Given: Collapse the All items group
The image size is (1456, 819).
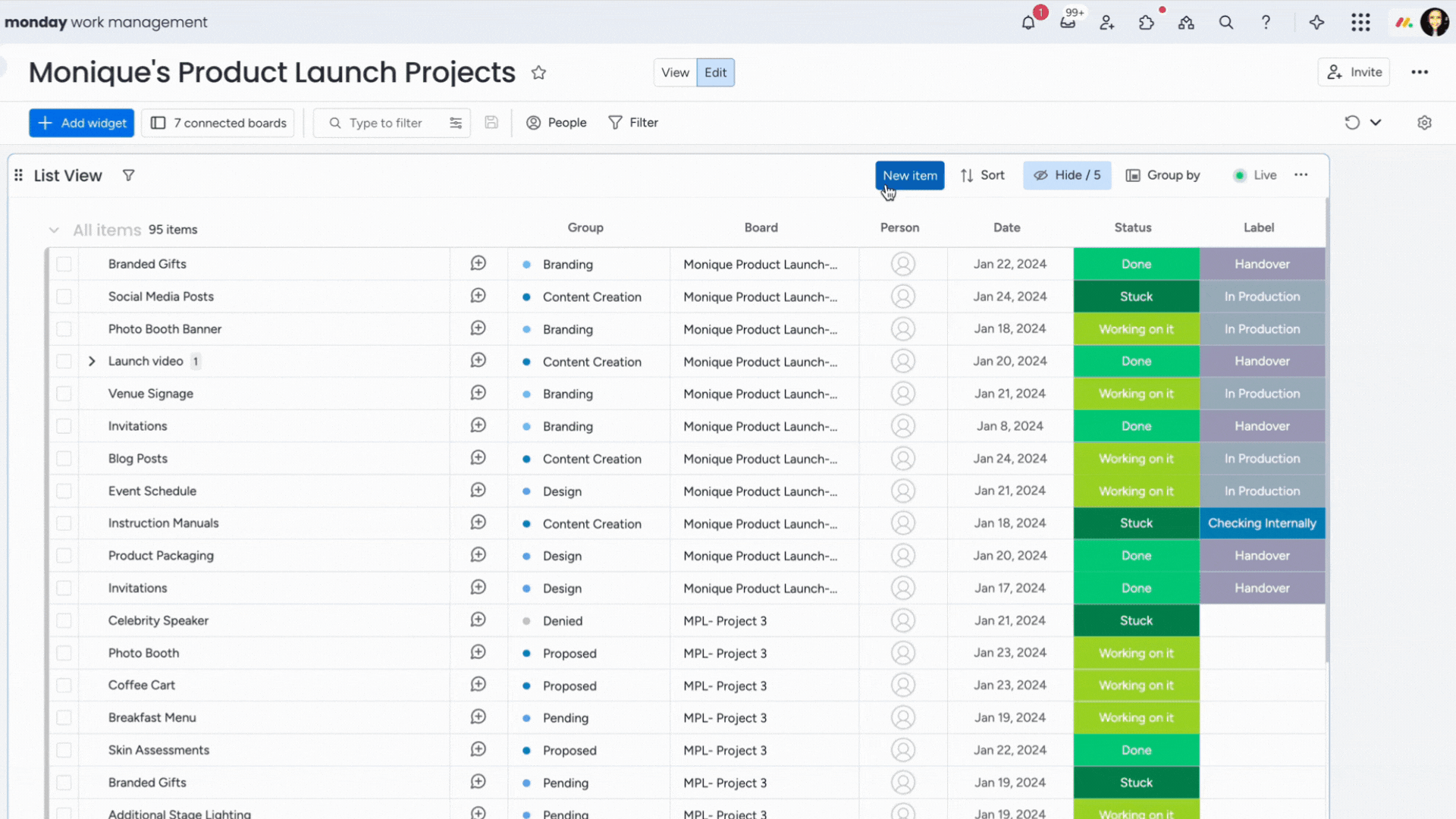Looking at the screenshot, I should (54, 230).
